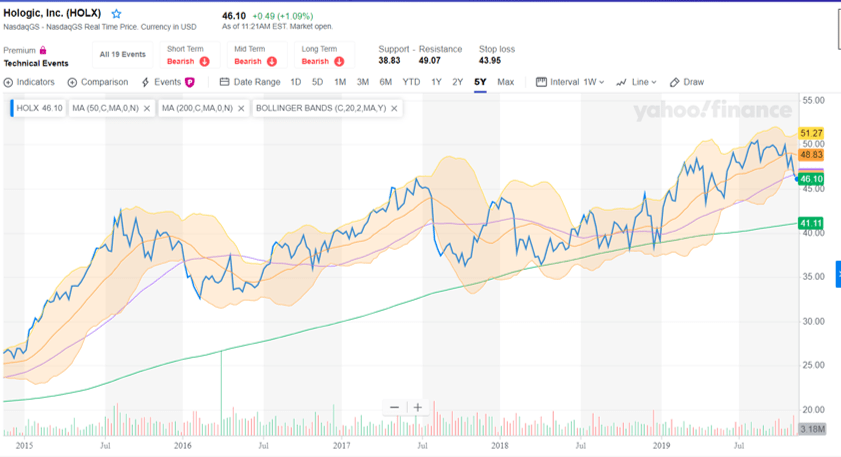Click the 3.18M volume tag

(812, 429)
